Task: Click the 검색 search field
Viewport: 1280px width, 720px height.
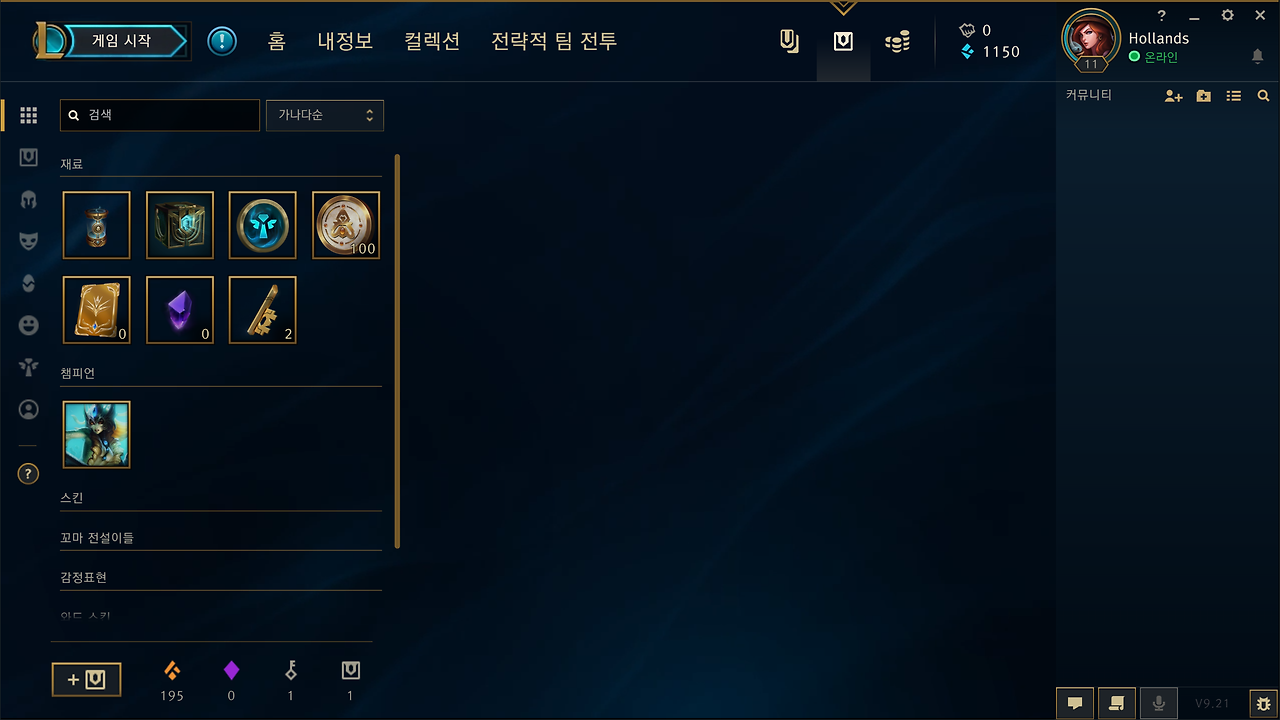Action: click(160, 115)
